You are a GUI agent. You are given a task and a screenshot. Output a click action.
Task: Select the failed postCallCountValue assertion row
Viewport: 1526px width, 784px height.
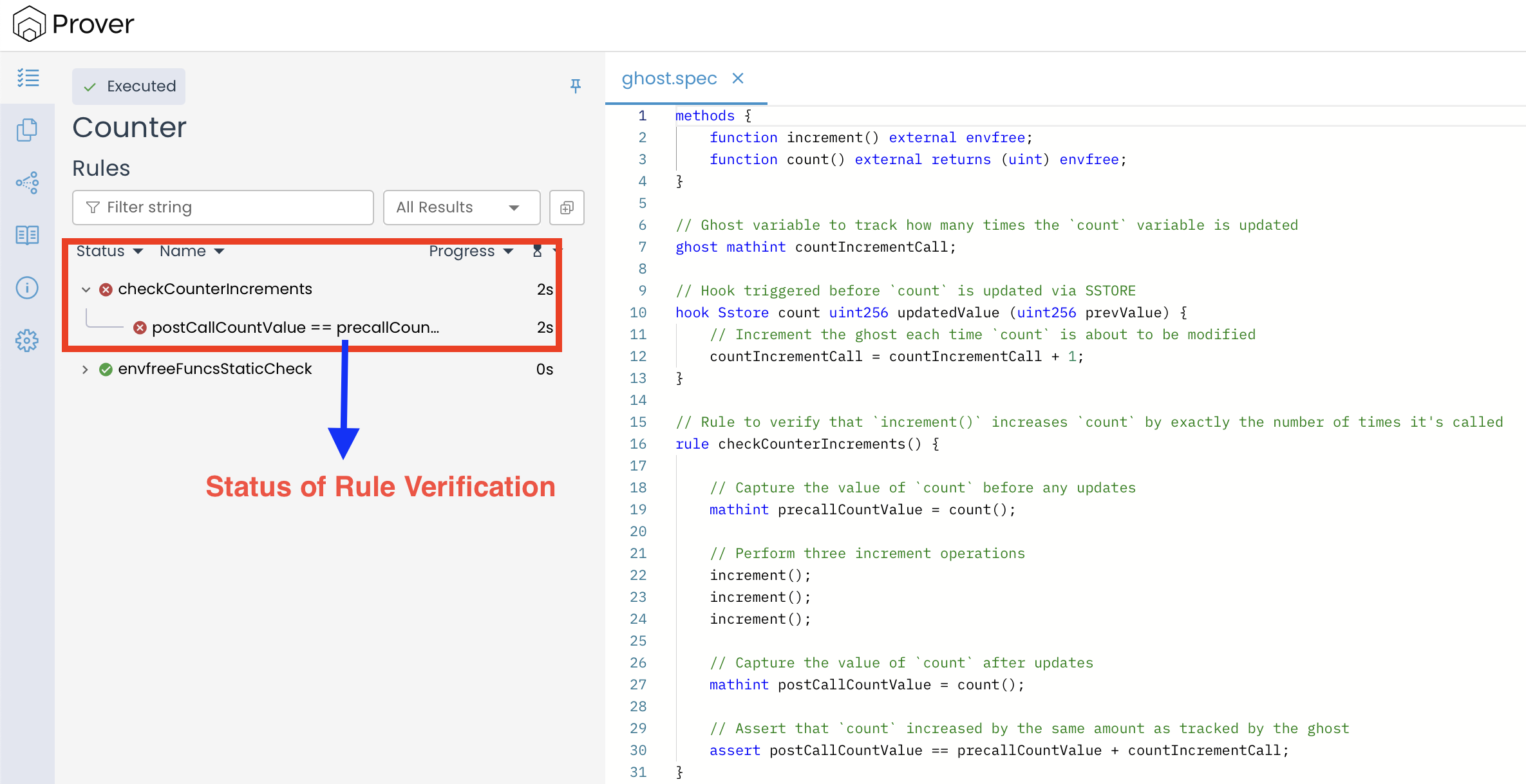[x=295, y=328]
